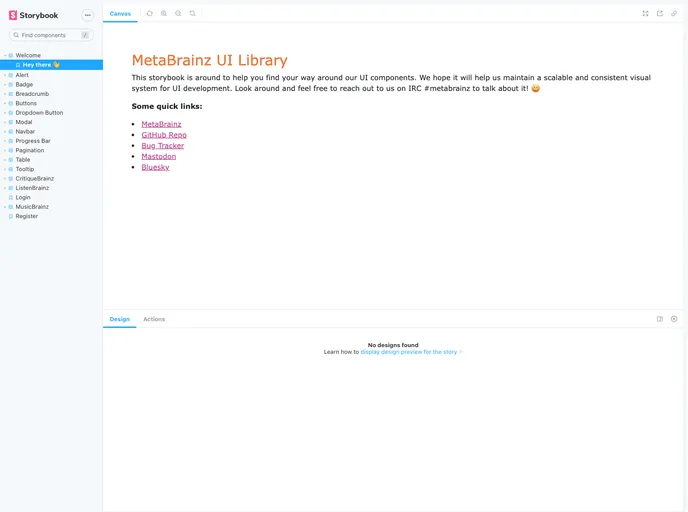Click the No designs found message
Viewport: 688px width, 512px height.
pos(393,345)
